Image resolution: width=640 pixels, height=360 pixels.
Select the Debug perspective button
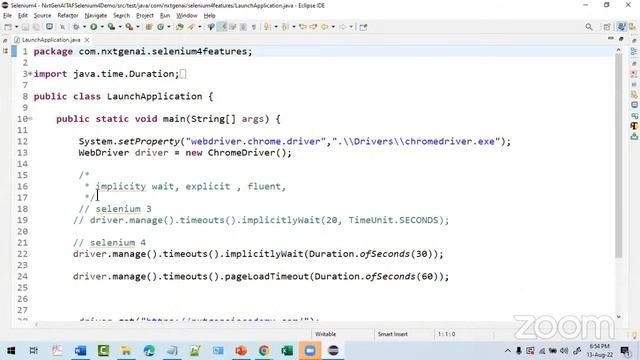pyautogui.click(x=631, y=27)
